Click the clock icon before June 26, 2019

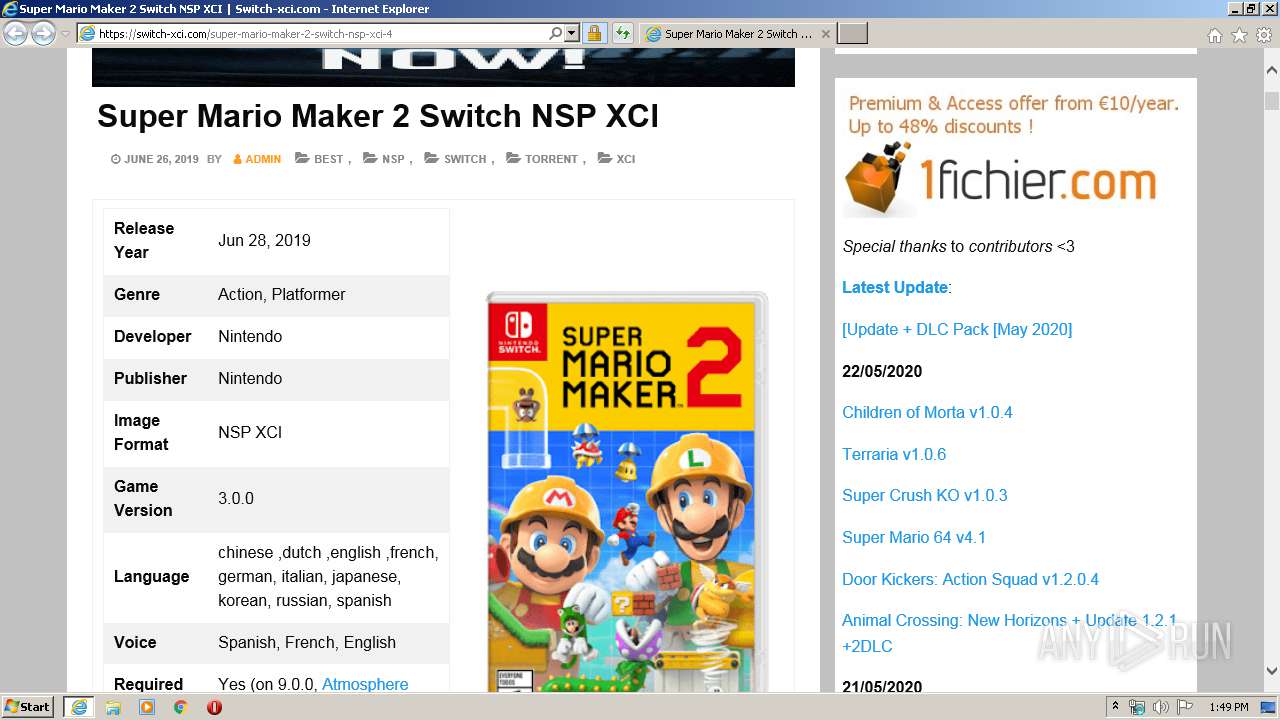(116, 159)
